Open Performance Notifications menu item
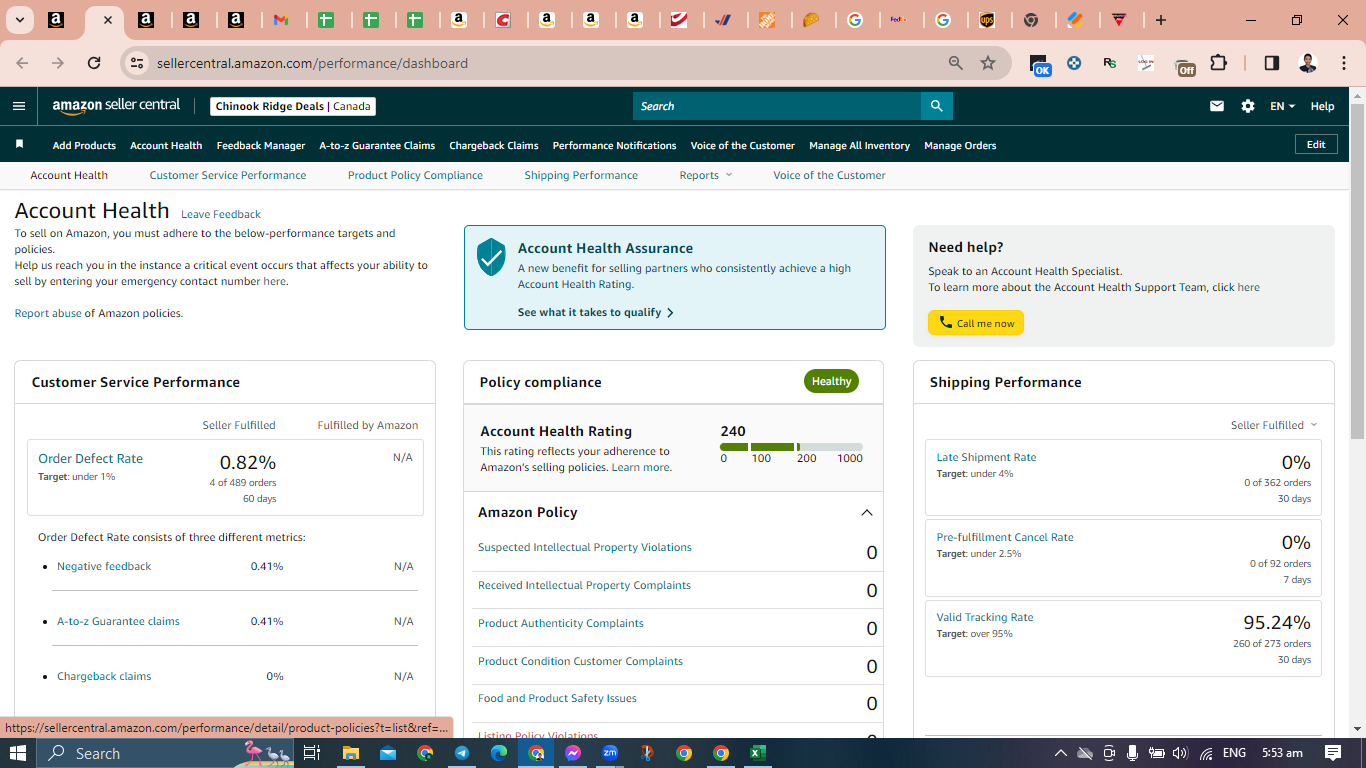Image resolution: width=1366 pixels, height=768 pixels. [614, 145]
